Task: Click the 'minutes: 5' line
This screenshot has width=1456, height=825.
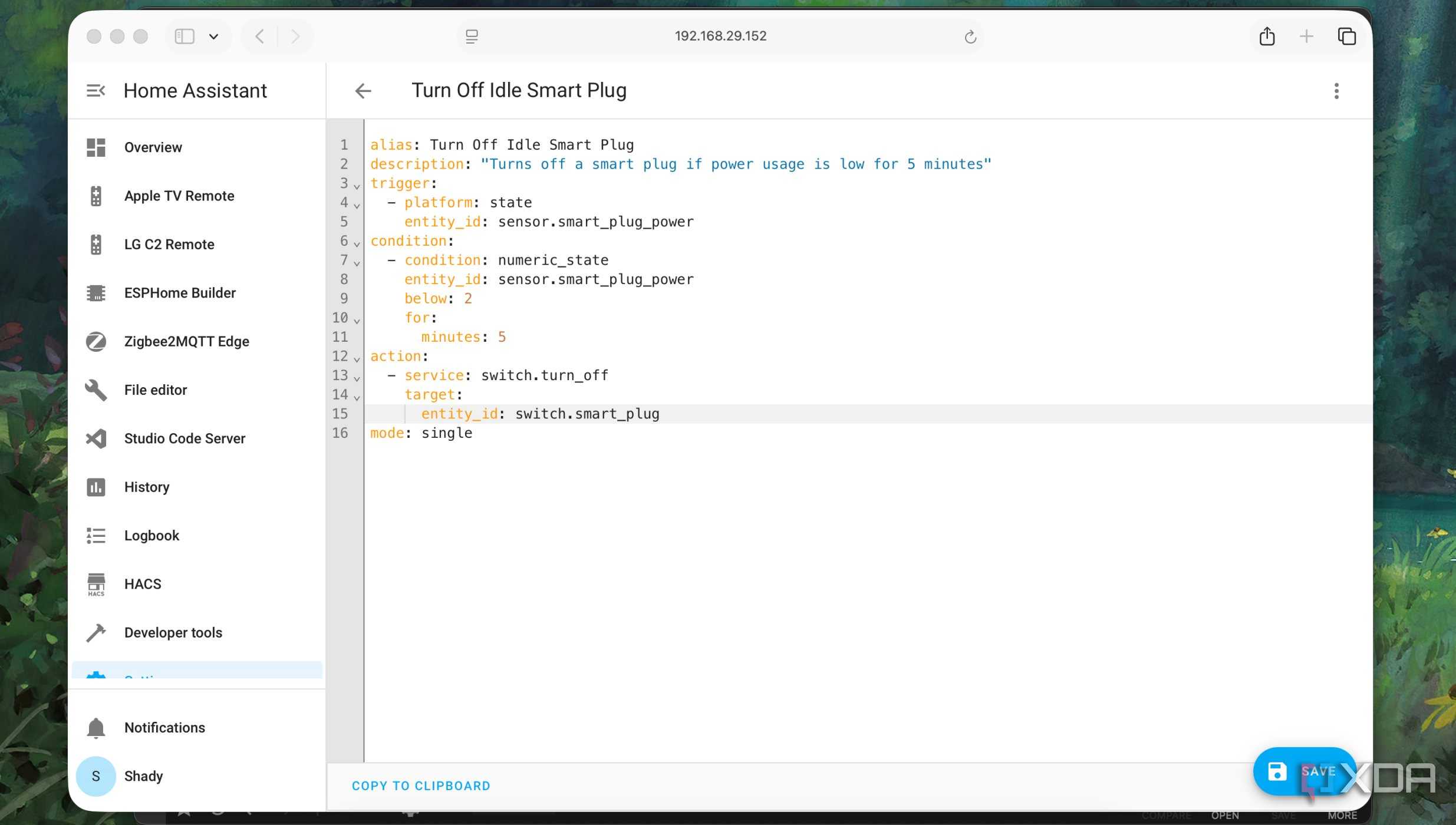Action: [463, 337]
